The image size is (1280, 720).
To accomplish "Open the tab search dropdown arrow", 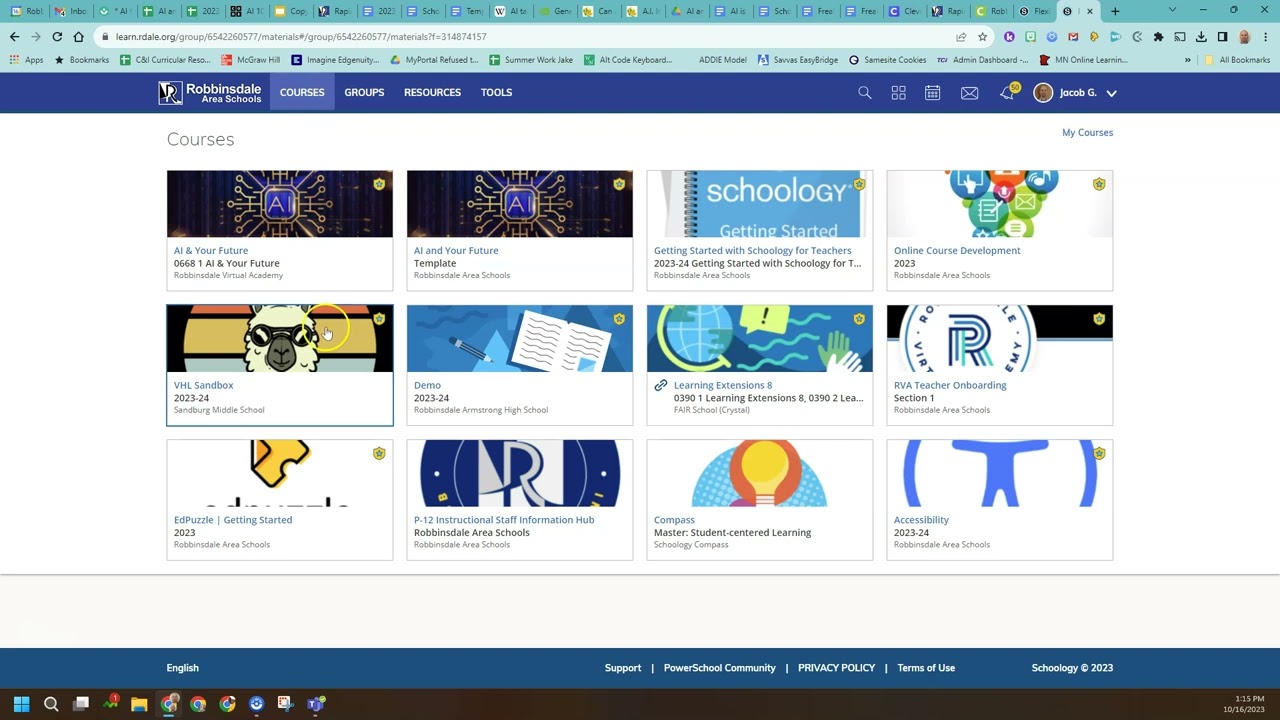I will [1172, 11].
